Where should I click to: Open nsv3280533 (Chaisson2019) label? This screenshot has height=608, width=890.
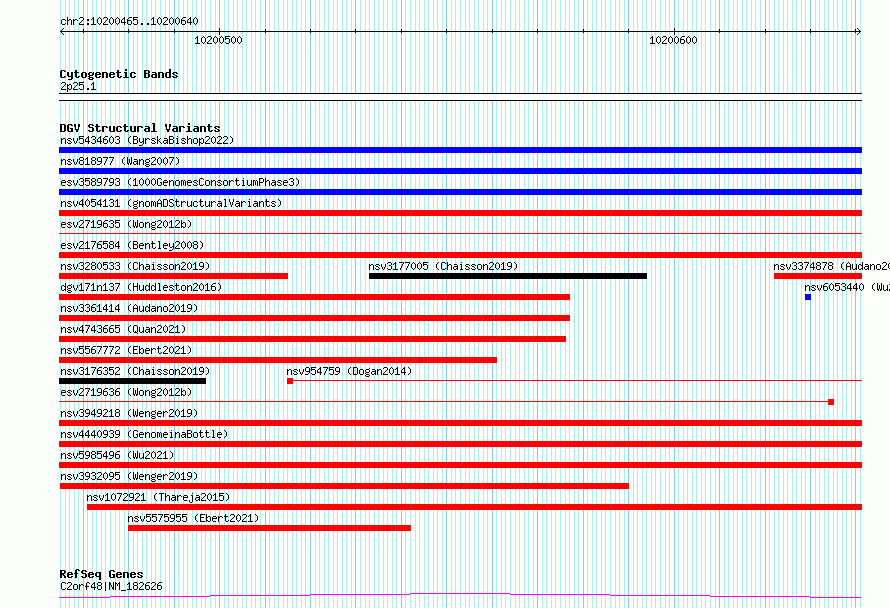[135, 266]
